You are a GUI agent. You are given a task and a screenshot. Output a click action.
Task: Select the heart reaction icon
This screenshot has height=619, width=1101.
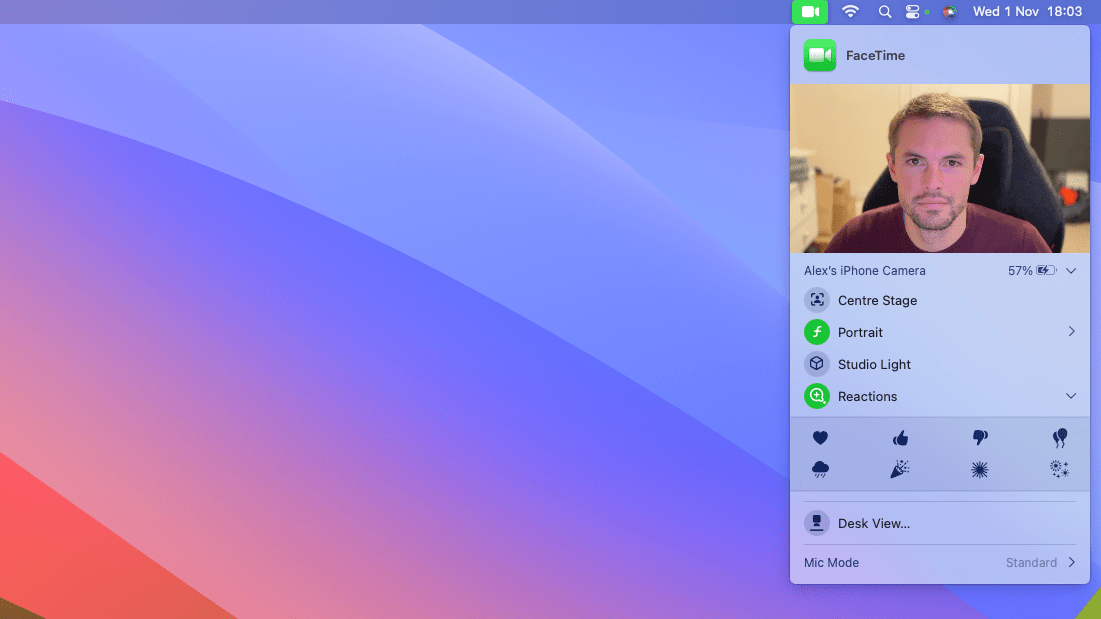point(820,437)
